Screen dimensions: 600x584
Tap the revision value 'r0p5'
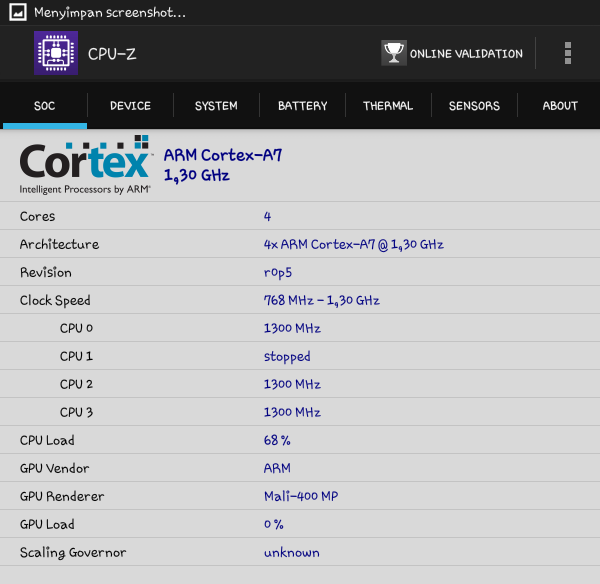(278, 272)
